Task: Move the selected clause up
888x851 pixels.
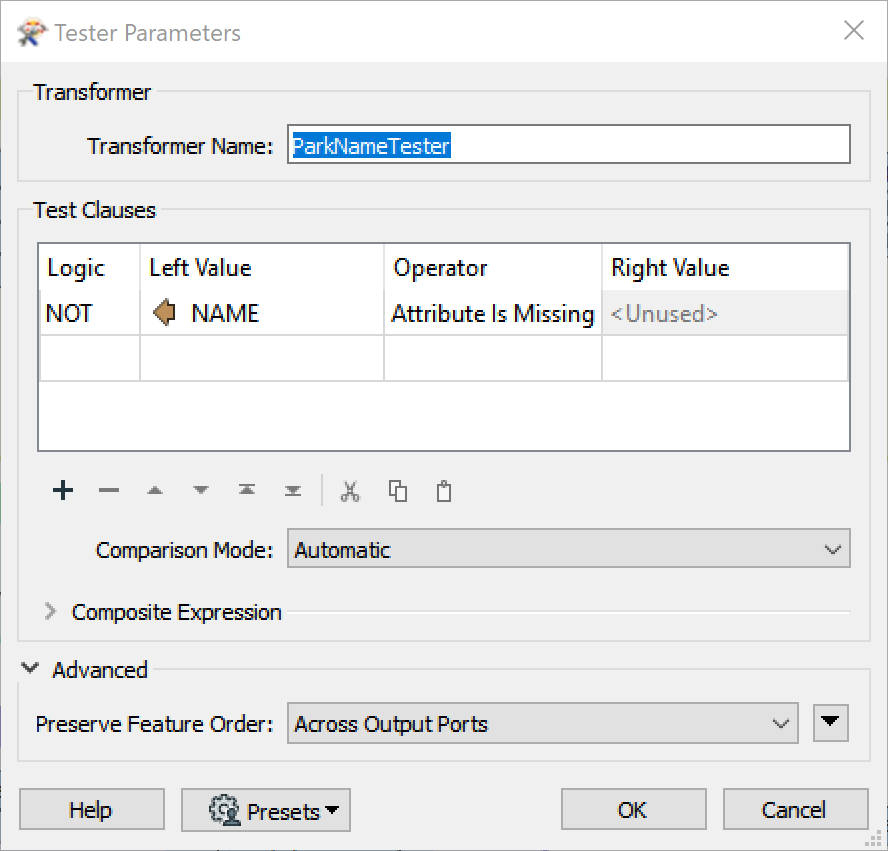Action: point(155,490)
